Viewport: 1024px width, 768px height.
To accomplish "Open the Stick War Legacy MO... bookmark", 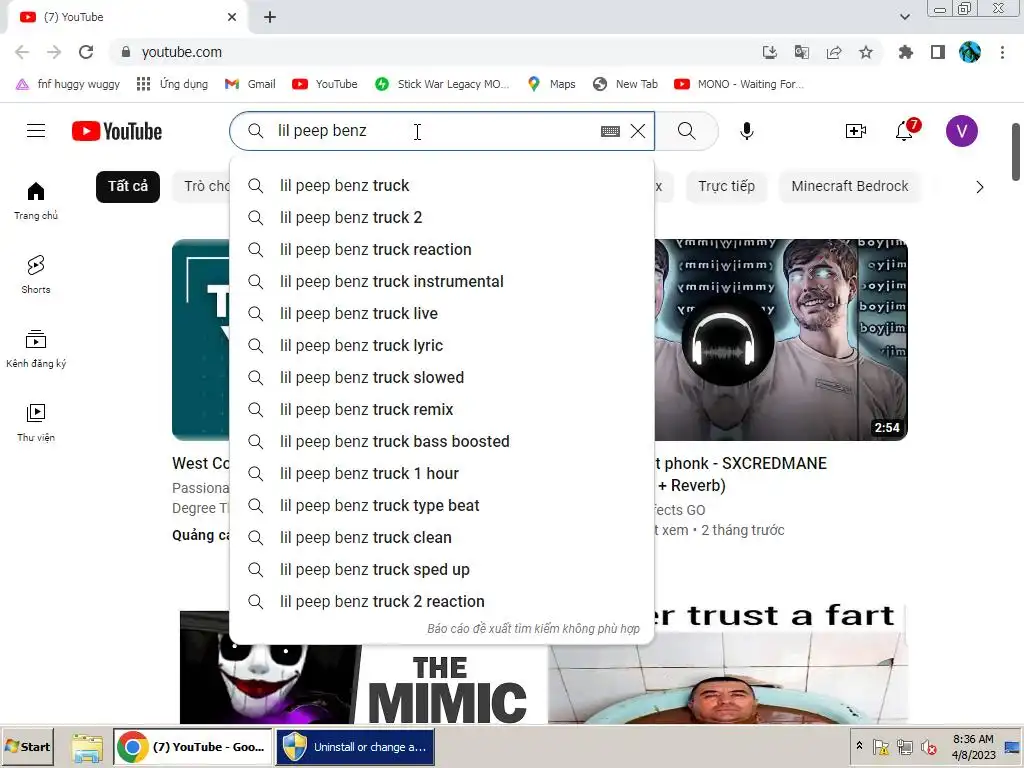I will [x=442, y=84].
